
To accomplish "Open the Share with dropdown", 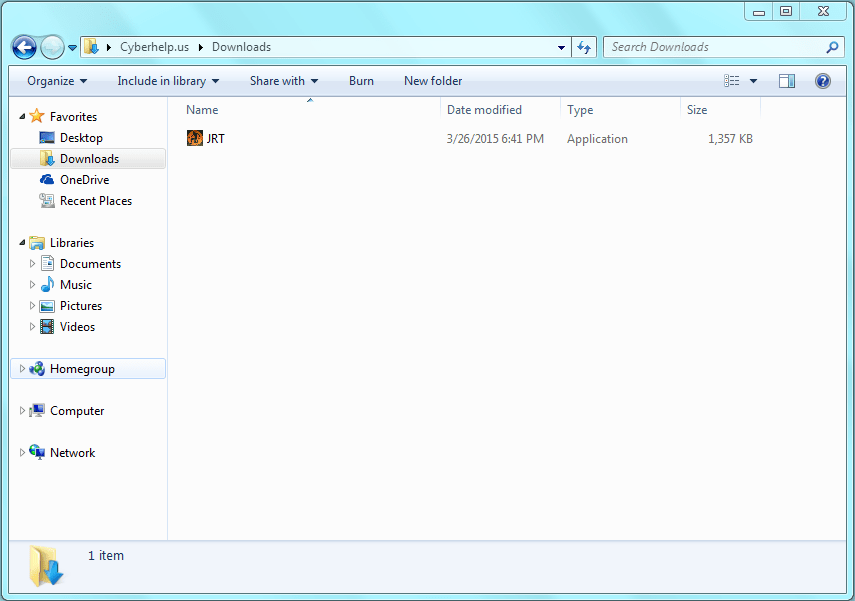I will (x=283, y=81).
